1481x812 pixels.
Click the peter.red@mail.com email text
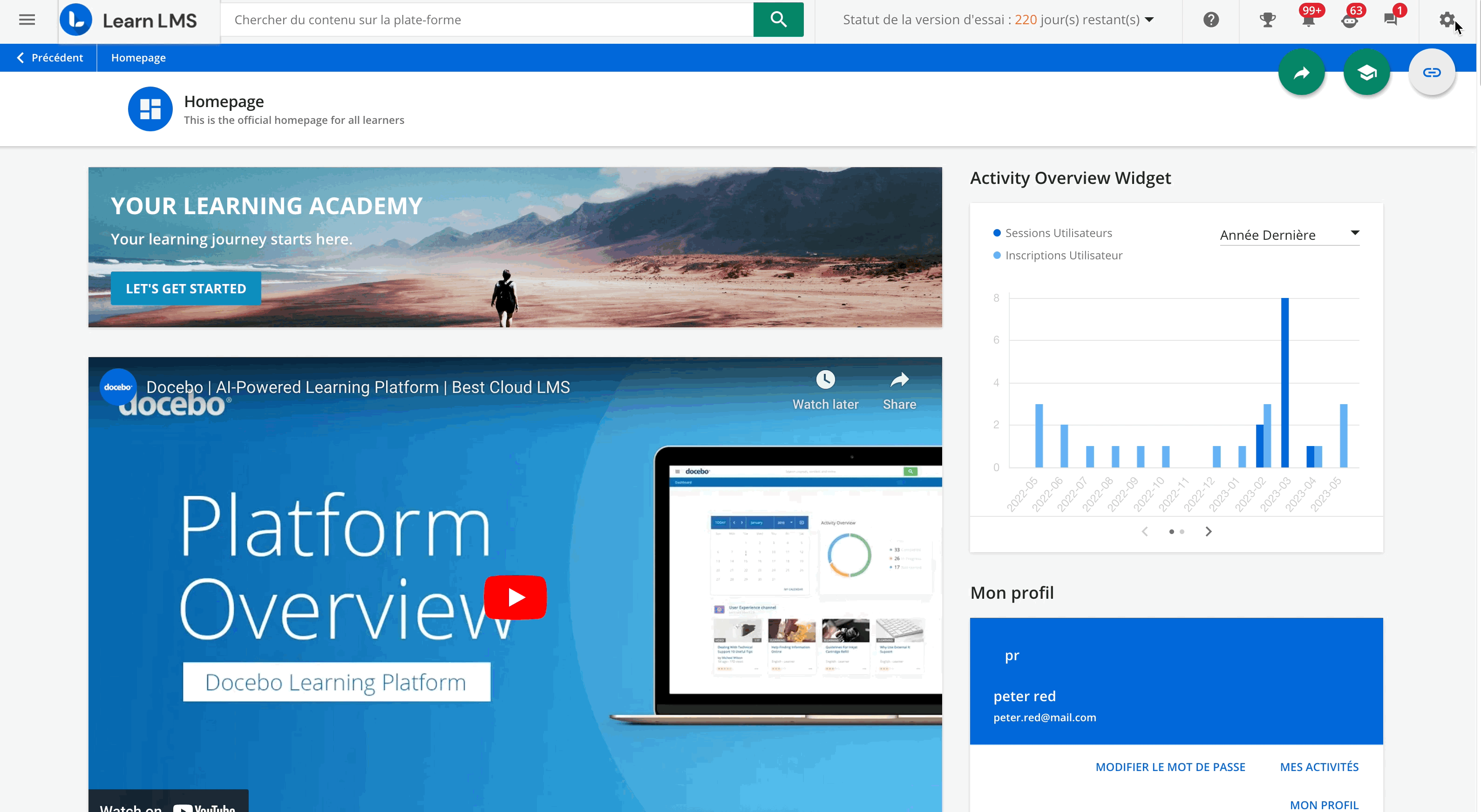coord(1044,717)
